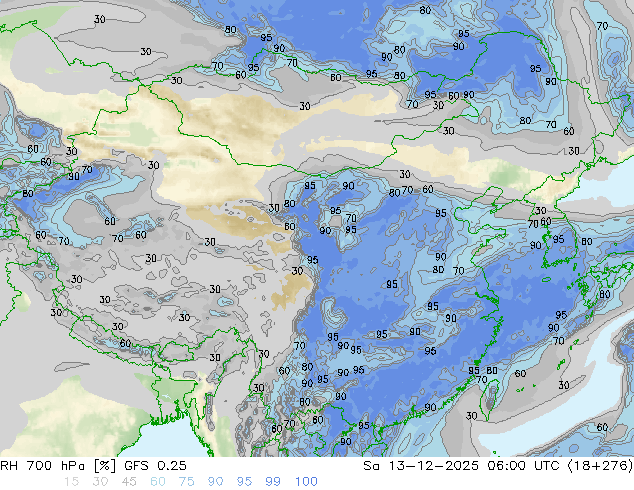Click the '06:00 UTC' time text
634x490 pixels.
click(x=524, y=466)
